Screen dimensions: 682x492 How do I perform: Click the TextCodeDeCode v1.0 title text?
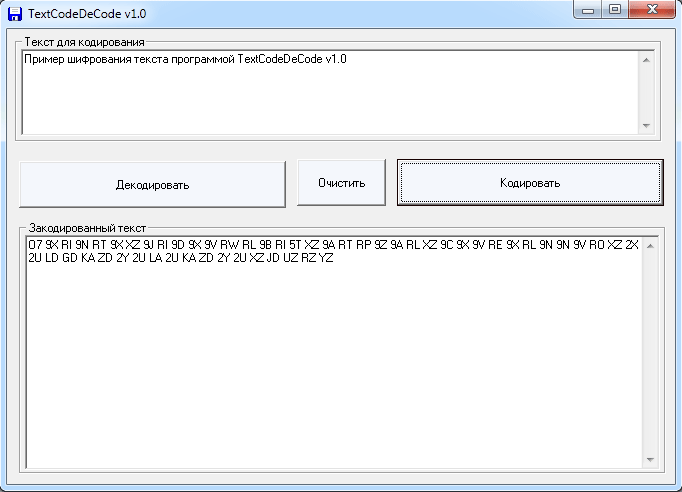[x=87, y=14]
